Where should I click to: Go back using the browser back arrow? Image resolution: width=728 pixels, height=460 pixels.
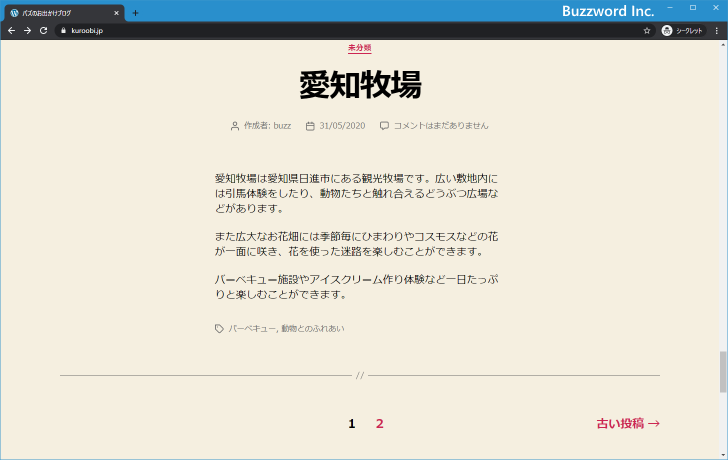tap(12, 31)
